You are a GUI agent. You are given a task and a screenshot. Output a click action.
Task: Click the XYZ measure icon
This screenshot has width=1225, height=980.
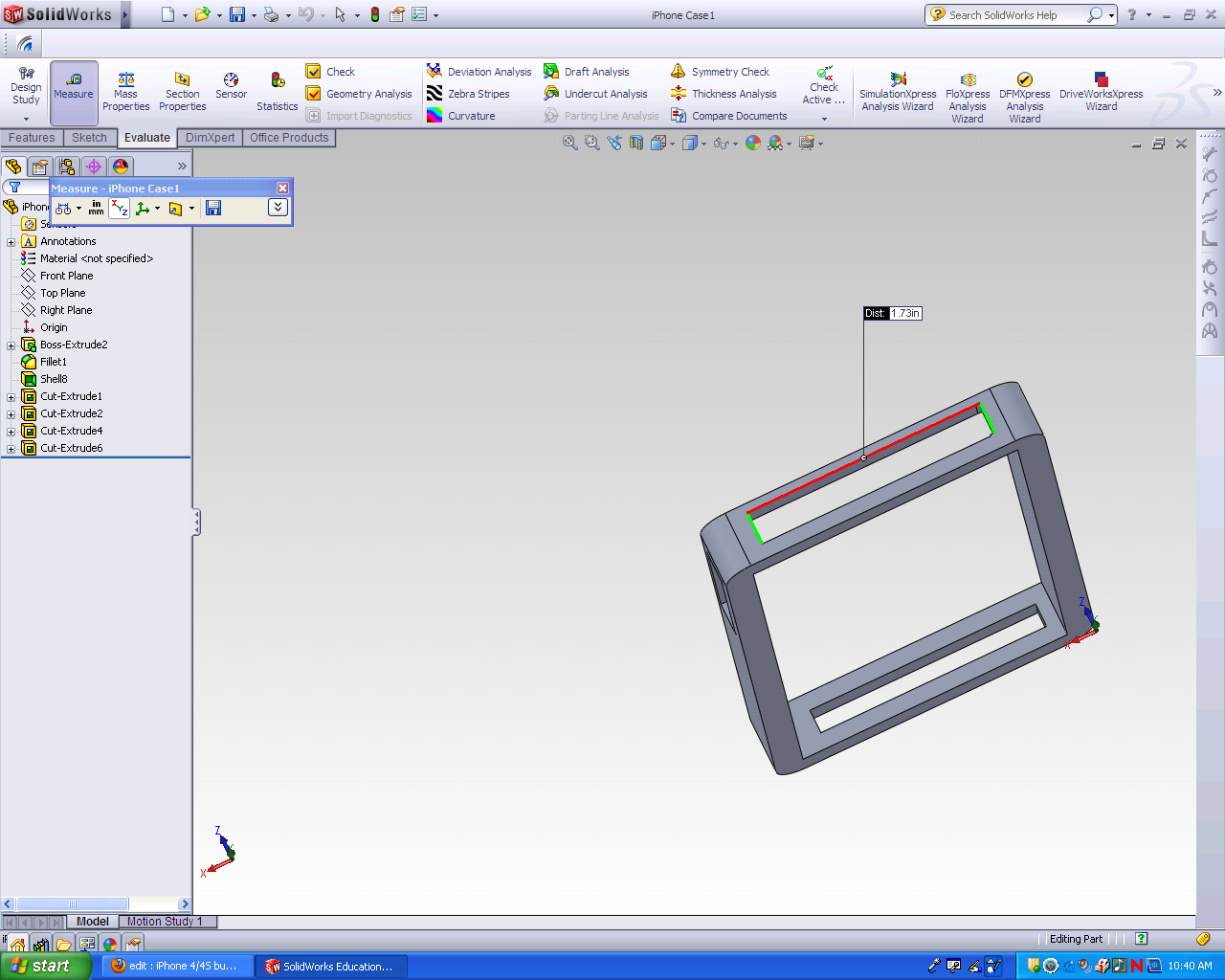coord(120,208)
